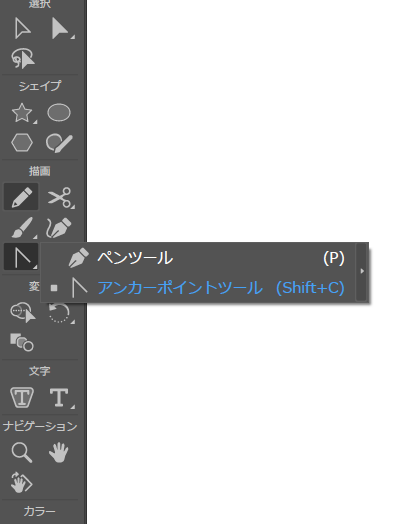Select the Direct Selection tool

click(61, 29)
